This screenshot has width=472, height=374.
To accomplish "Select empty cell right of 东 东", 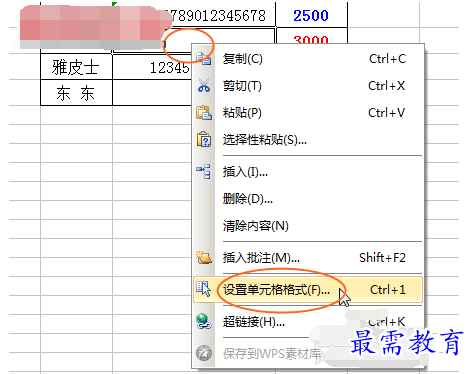I will coord(152,93).
